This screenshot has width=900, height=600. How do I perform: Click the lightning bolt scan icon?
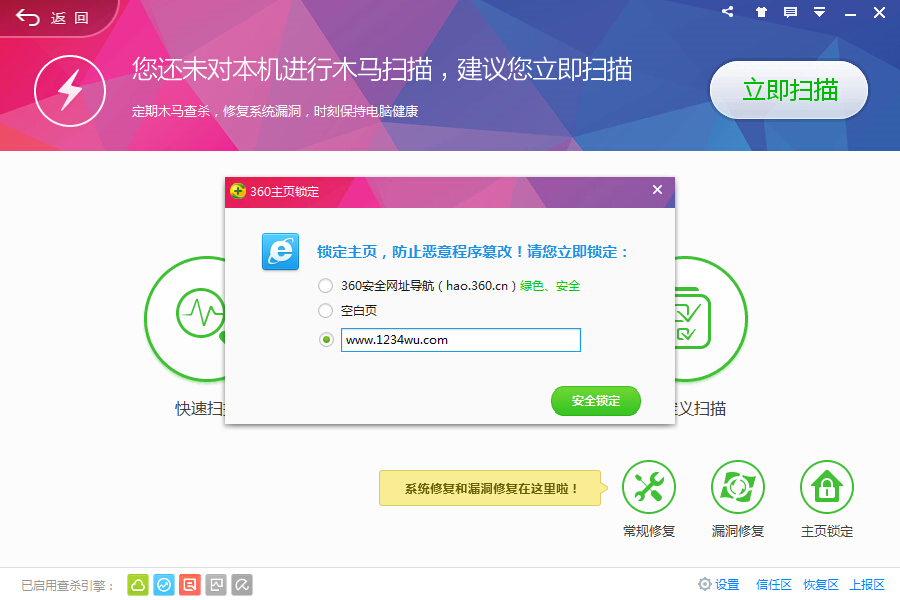pos(70,91)
